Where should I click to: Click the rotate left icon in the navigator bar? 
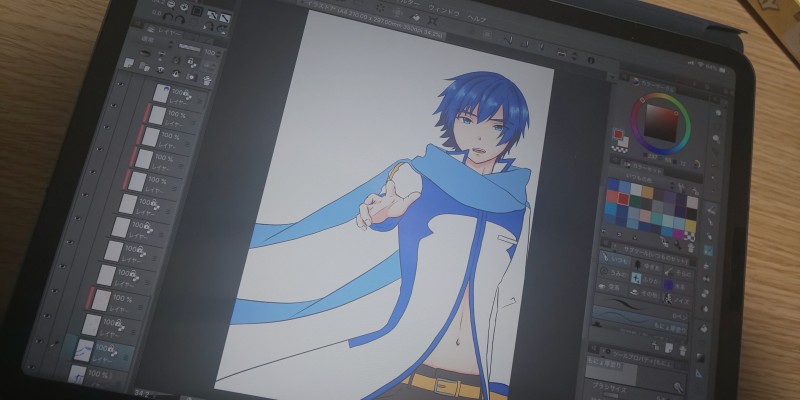(168, 17)
